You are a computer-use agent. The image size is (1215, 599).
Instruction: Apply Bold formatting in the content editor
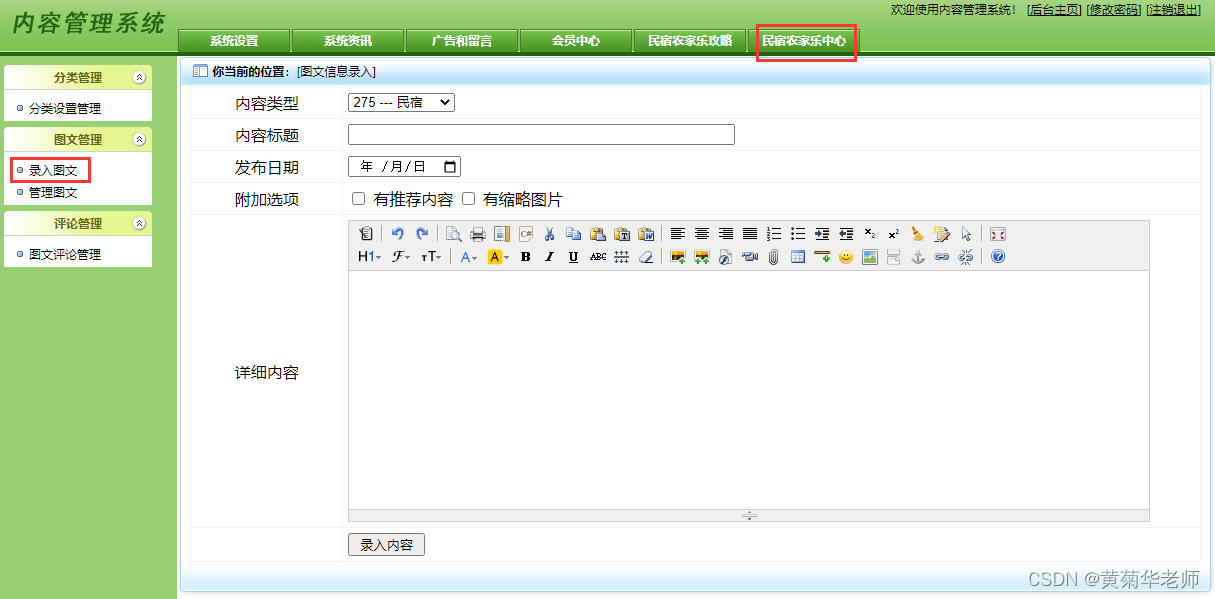tap(525, 257)
